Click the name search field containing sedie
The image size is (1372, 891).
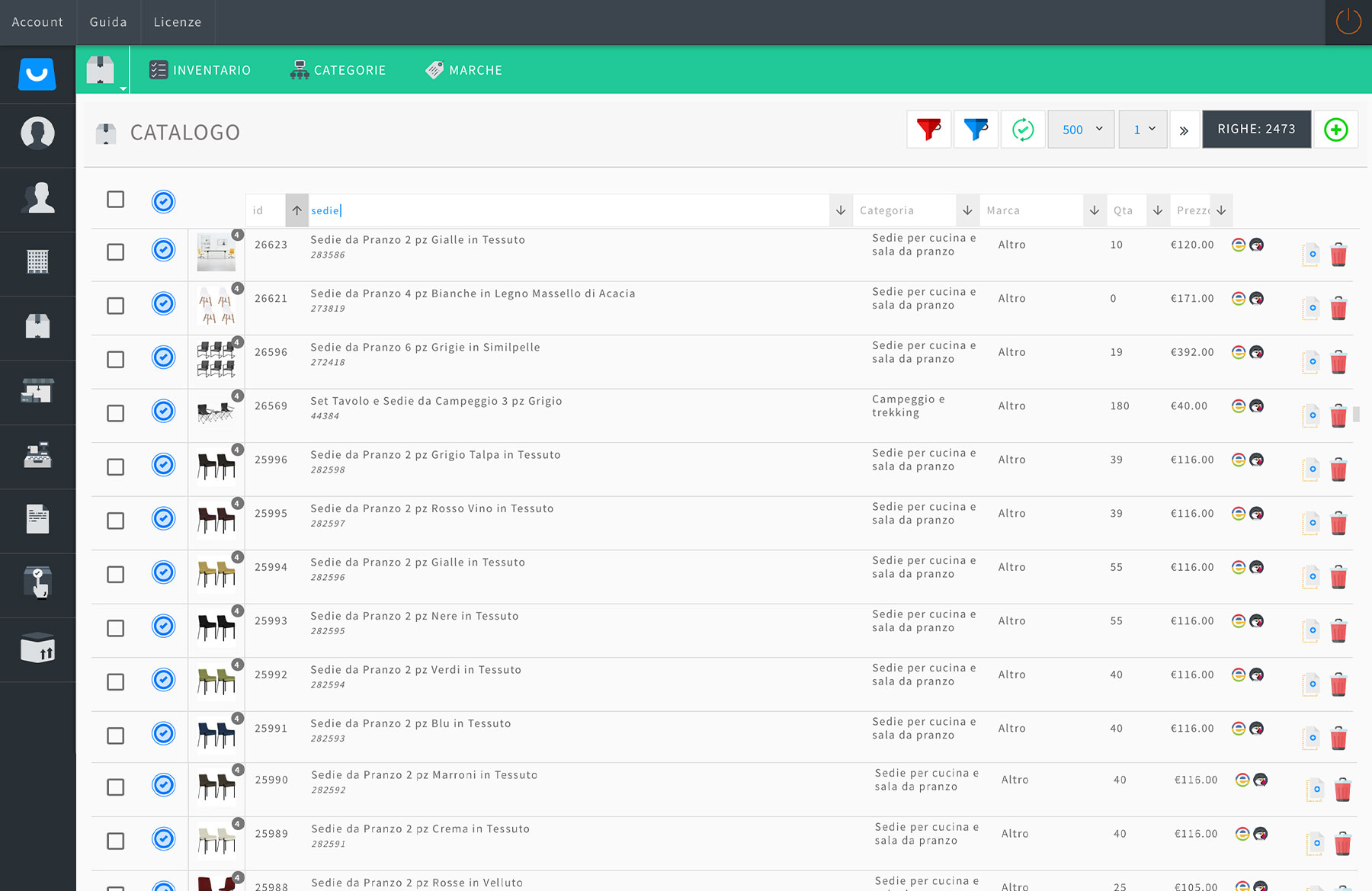(569, 210)
